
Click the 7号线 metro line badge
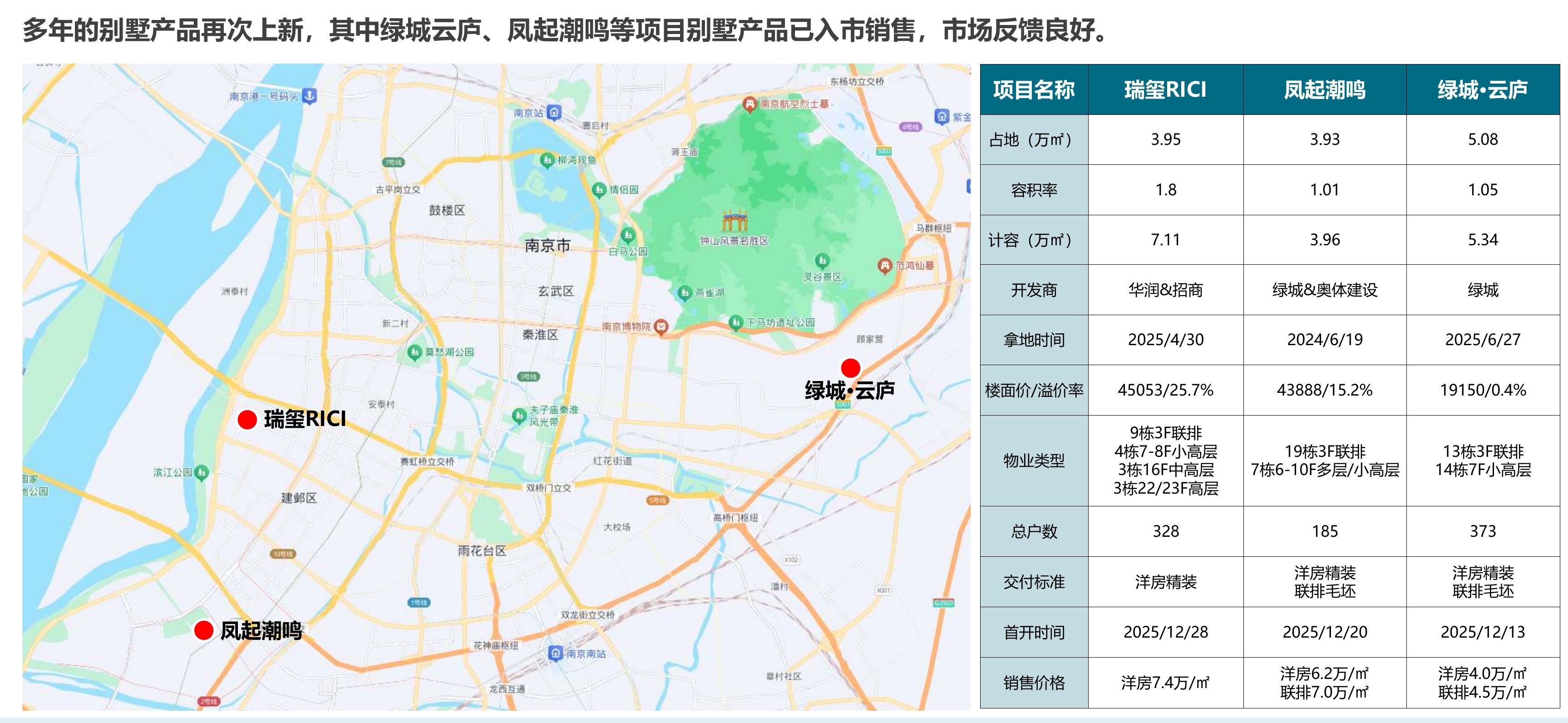[393, 163]
